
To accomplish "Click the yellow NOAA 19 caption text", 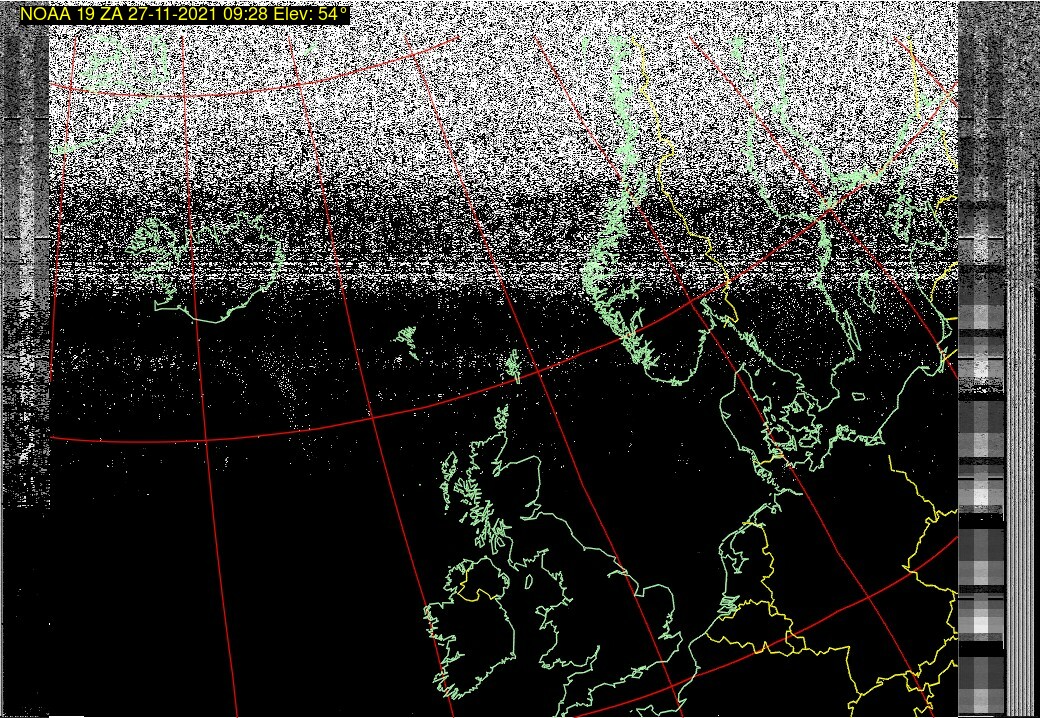I will pyautogui.click(x=185, y=15).
